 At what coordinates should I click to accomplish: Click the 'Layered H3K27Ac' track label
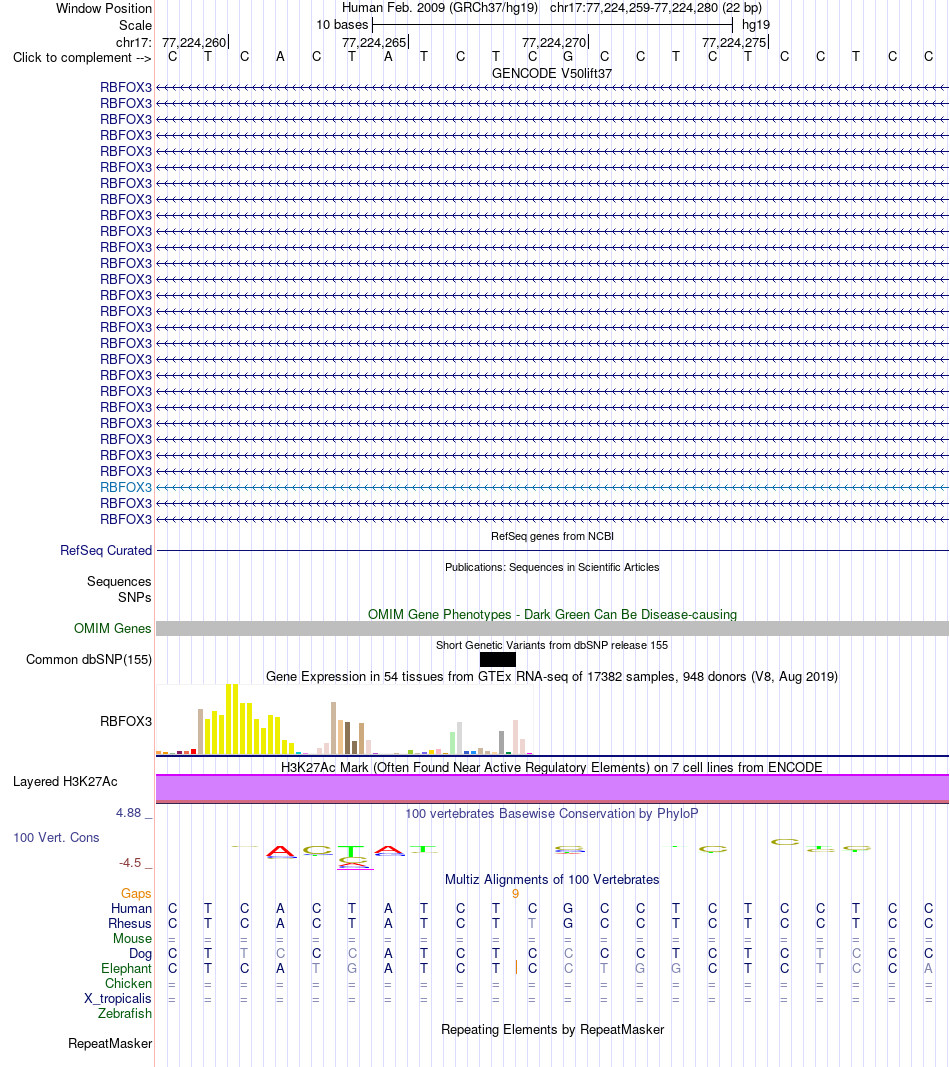pos(65,781)
